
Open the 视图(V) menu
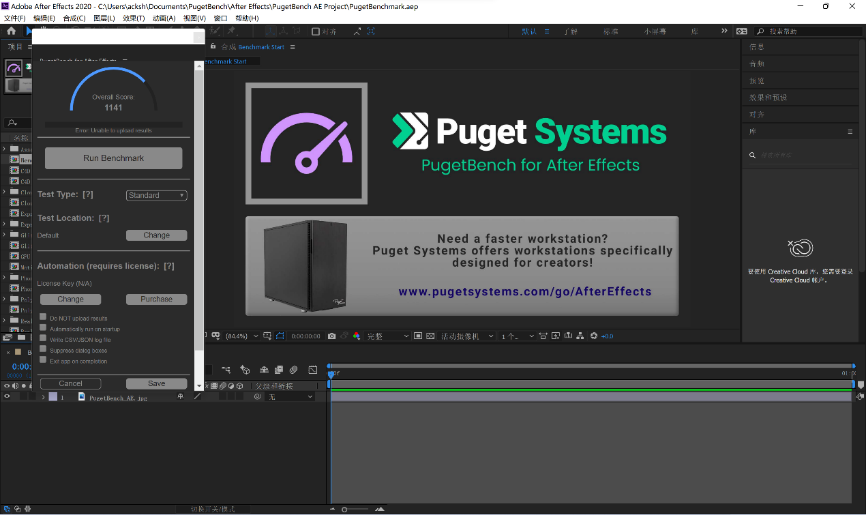click(194, 18)
